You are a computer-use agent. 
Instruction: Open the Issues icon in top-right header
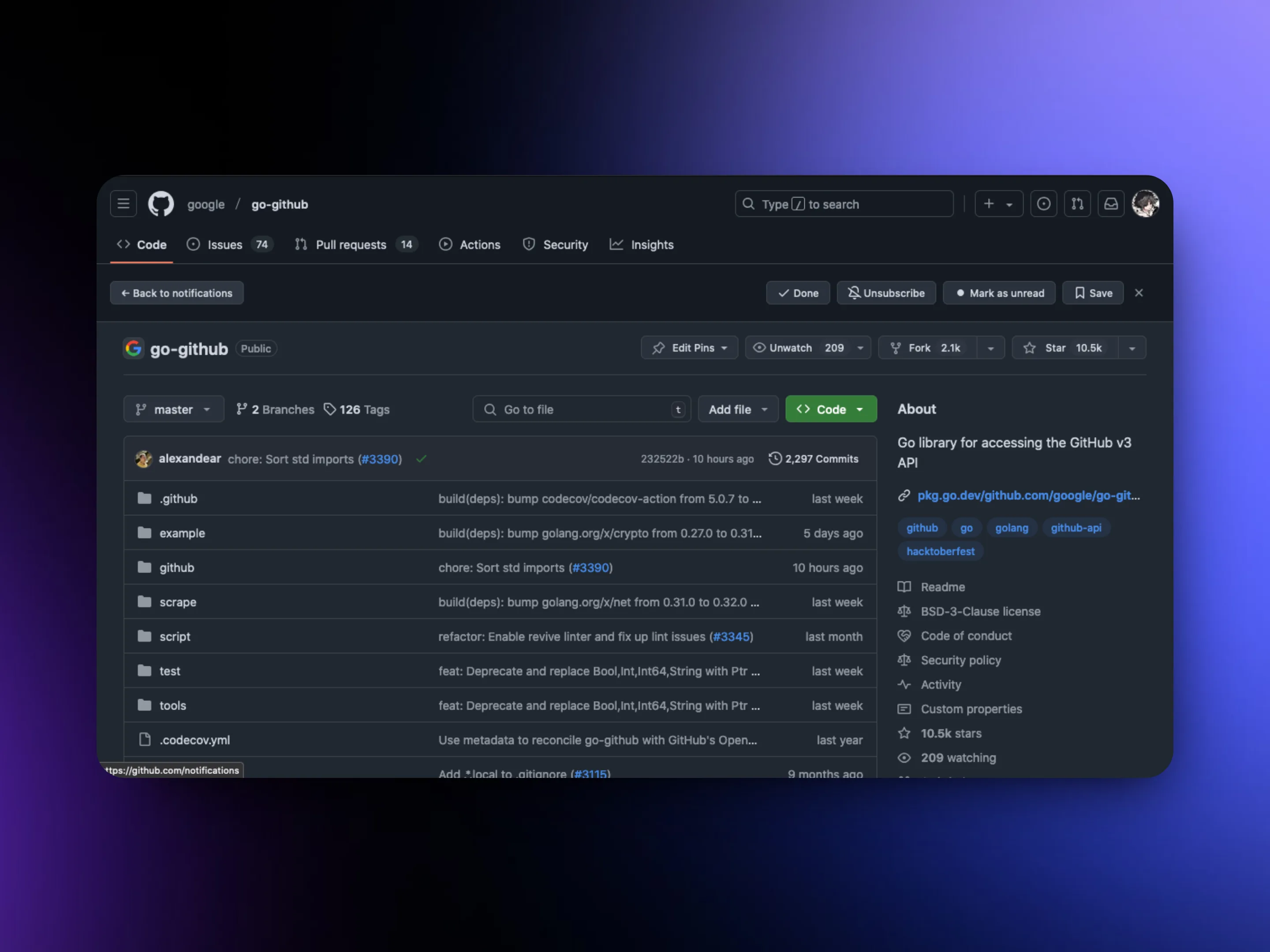(1044, 204)
